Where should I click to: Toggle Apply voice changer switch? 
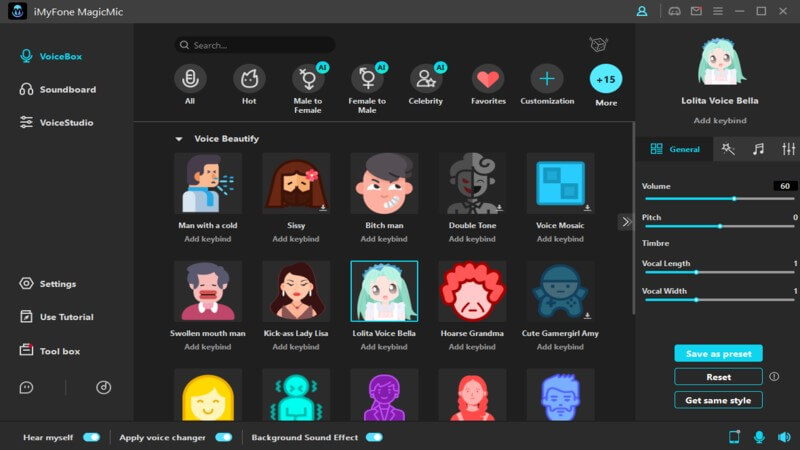click(x=223, y=437)
